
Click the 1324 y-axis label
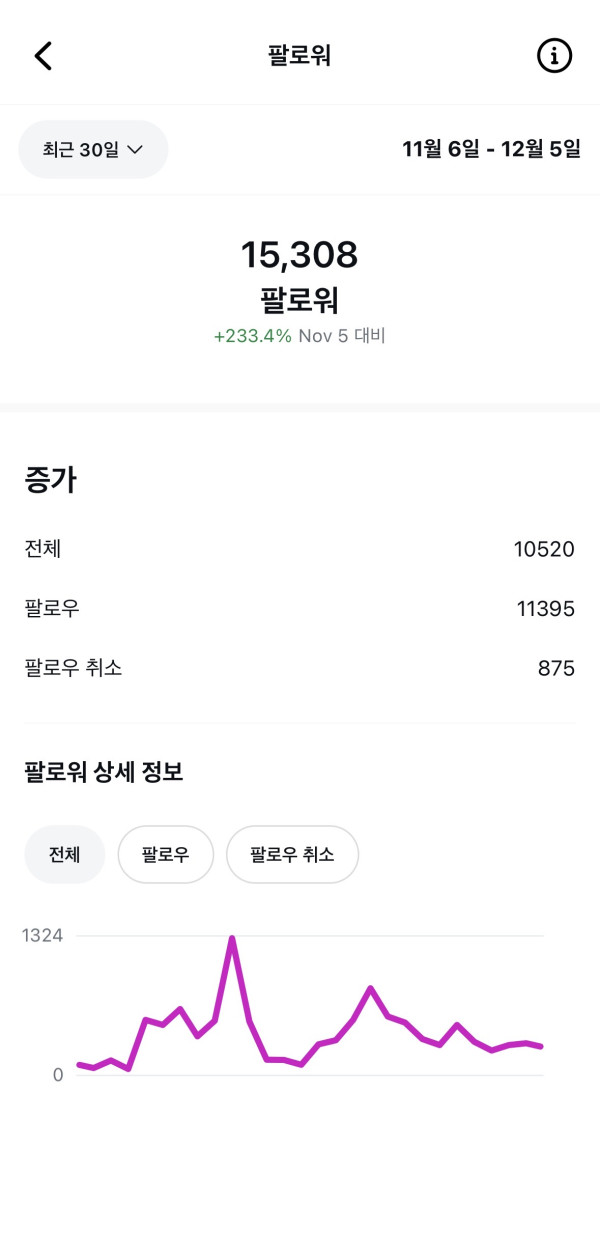43,936
